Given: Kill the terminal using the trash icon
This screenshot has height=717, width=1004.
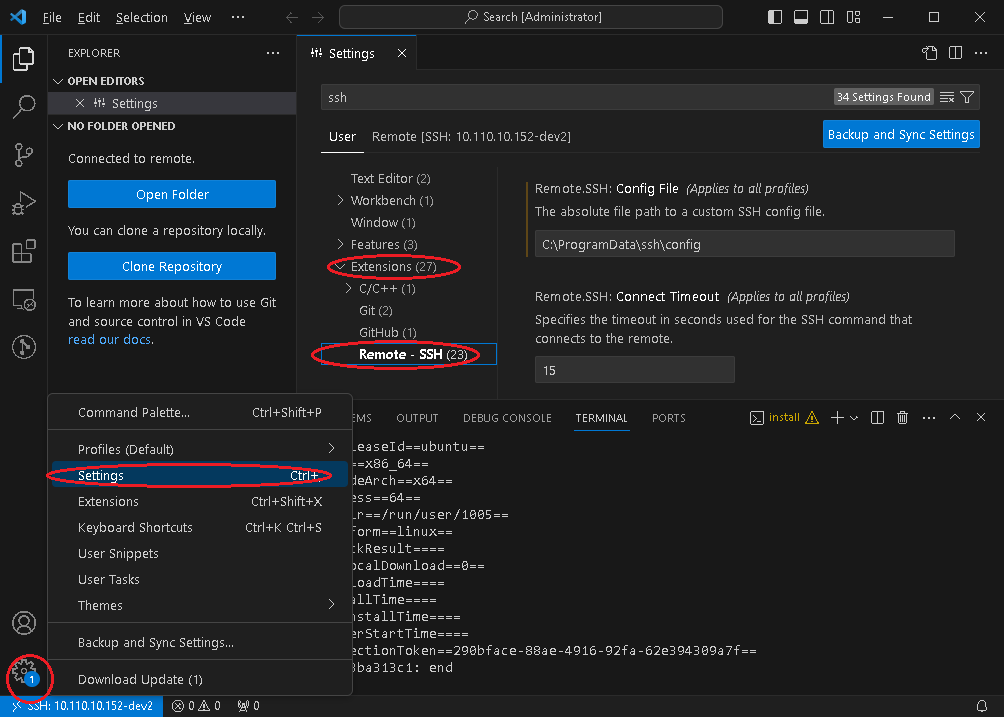Looking at the screenshot, I should click(902, 417).
